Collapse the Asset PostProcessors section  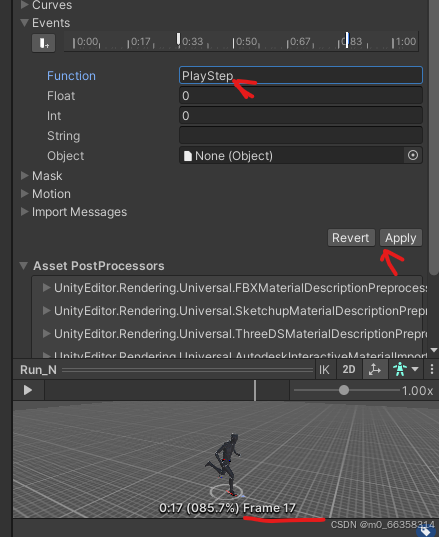point(24,266)
